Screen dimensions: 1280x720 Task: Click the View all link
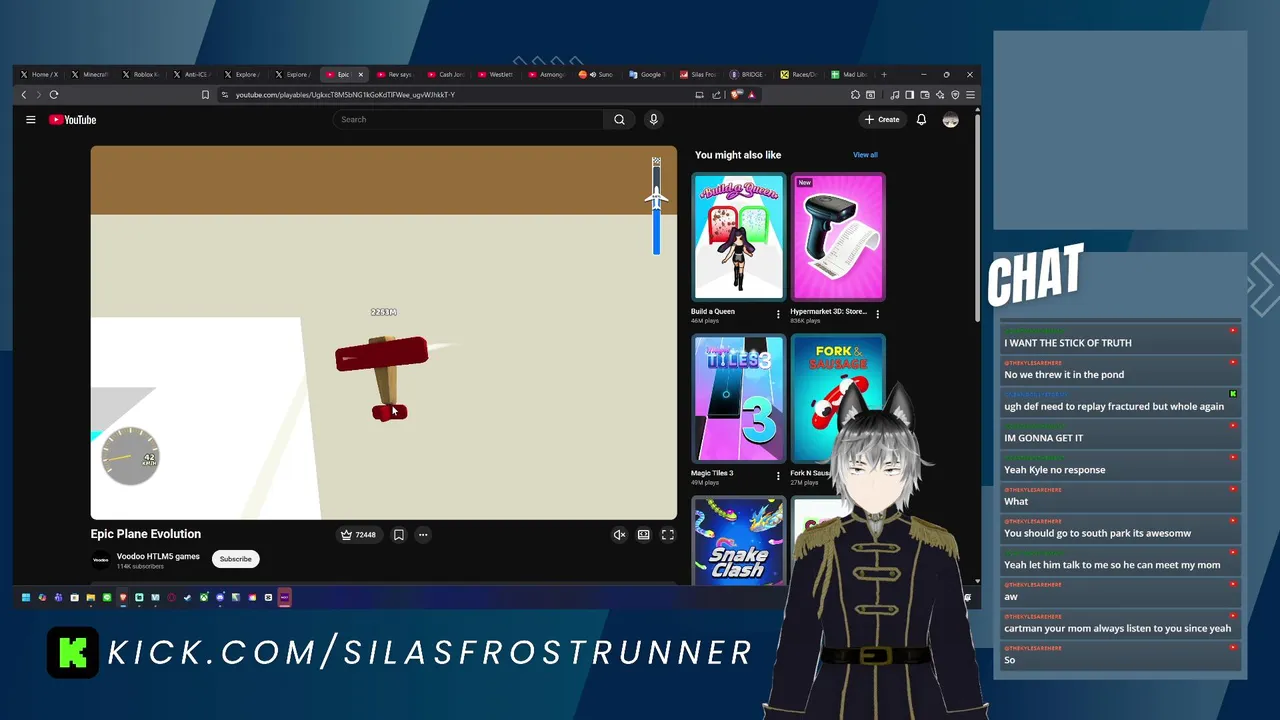point(865,155)
